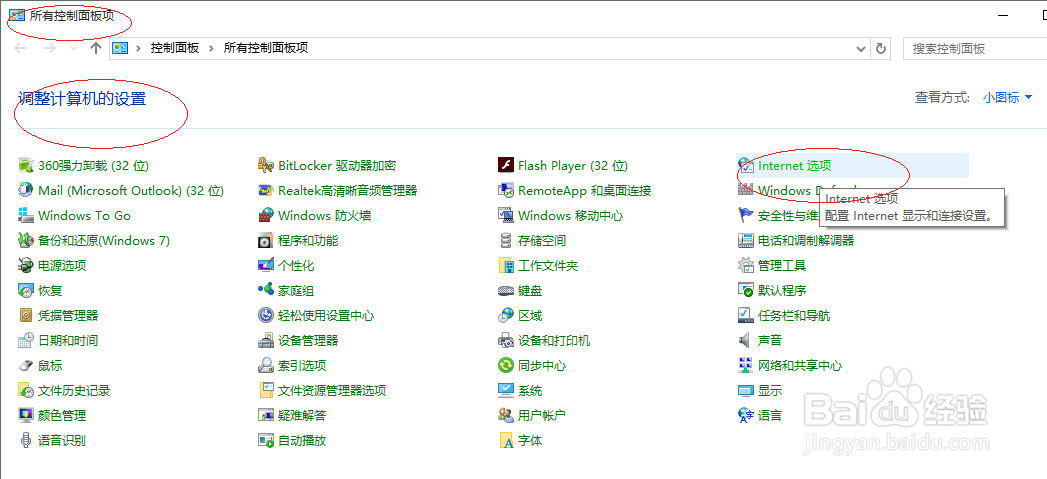Click the 鼠标 mouse icon
This screenshot has height=479, width=1047.
pos(26,365)
